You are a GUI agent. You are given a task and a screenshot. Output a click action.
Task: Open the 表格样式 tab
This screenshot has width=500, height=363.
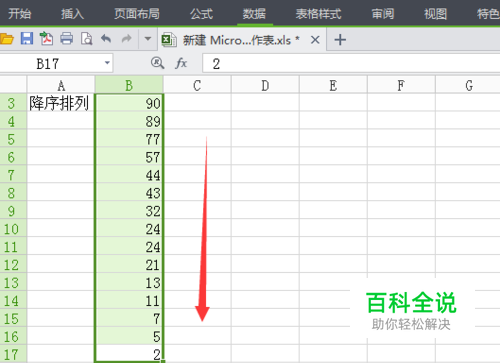tap(318, 14)
